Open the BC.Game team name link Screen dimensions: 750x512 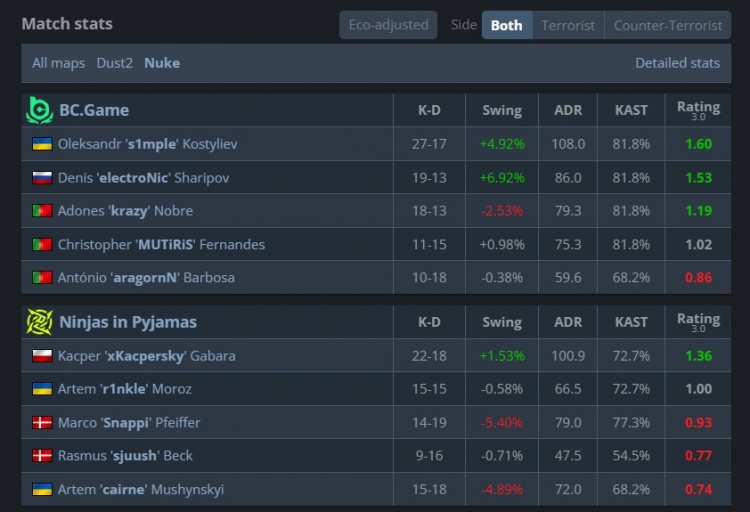coord(94,110)
